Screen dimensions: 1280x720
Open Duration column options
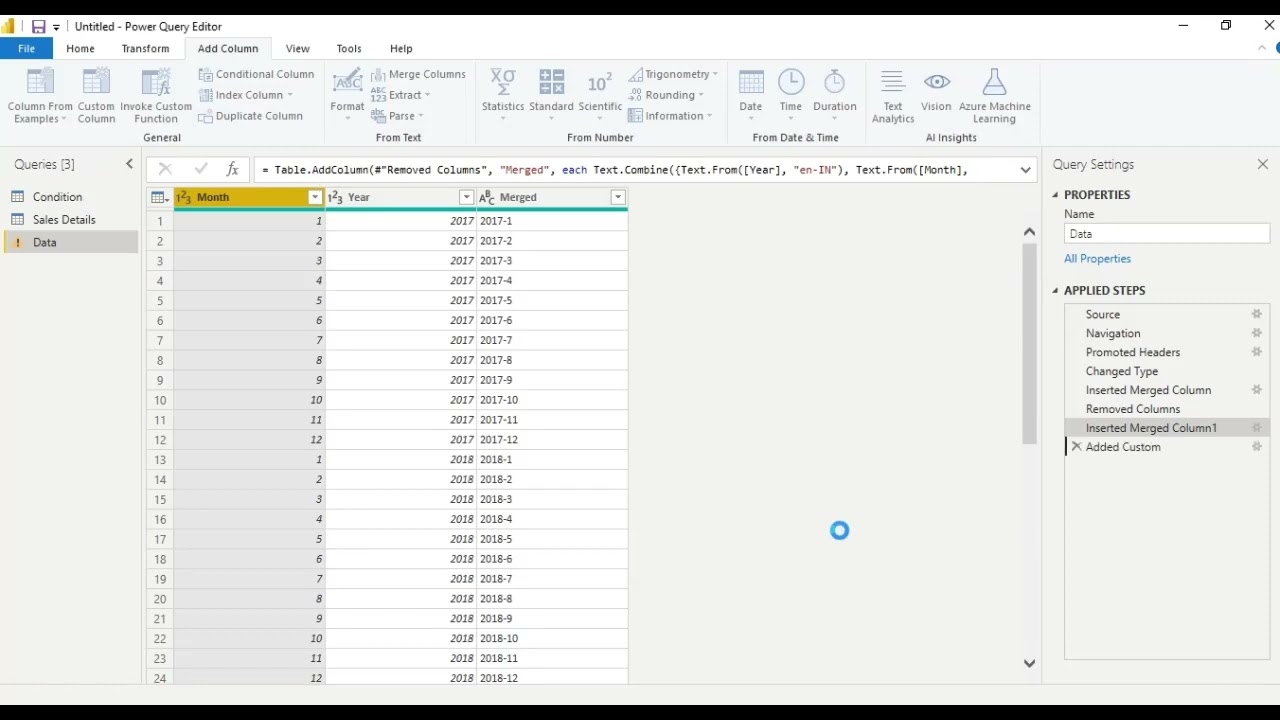(834, 96)
